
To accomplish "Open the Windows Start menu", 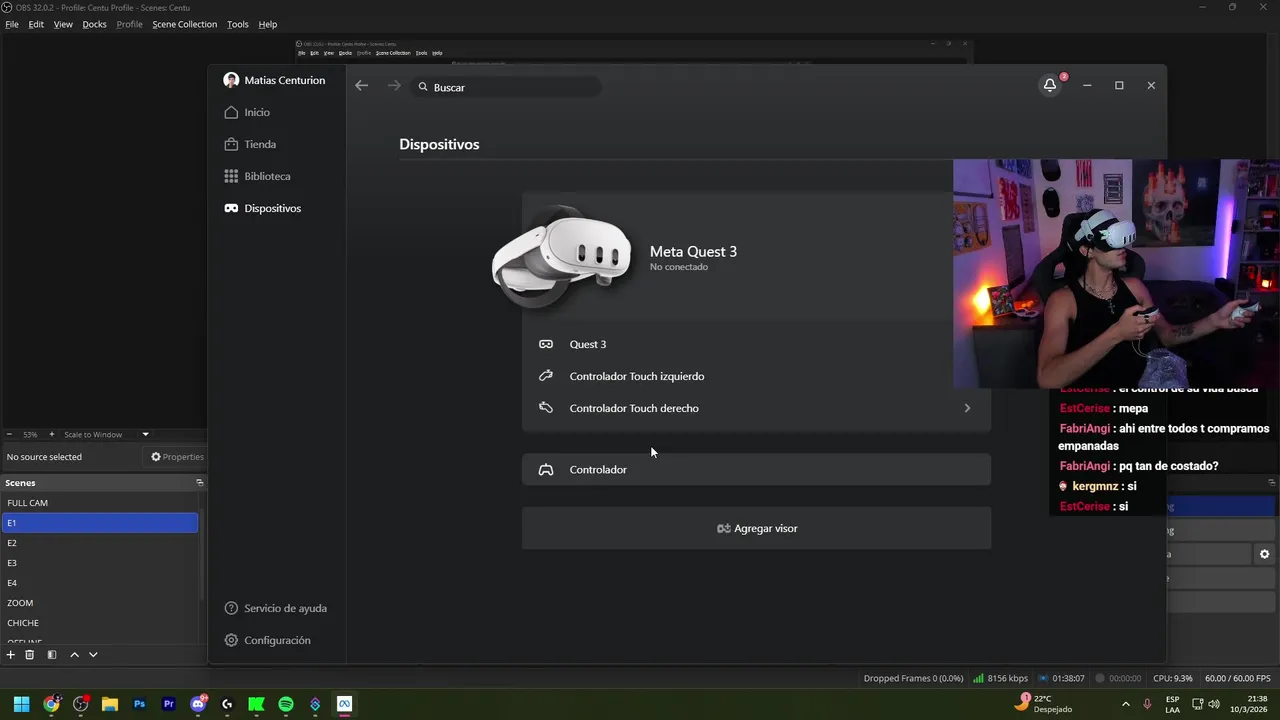I will pyautogui.click(x=21, y=704).
